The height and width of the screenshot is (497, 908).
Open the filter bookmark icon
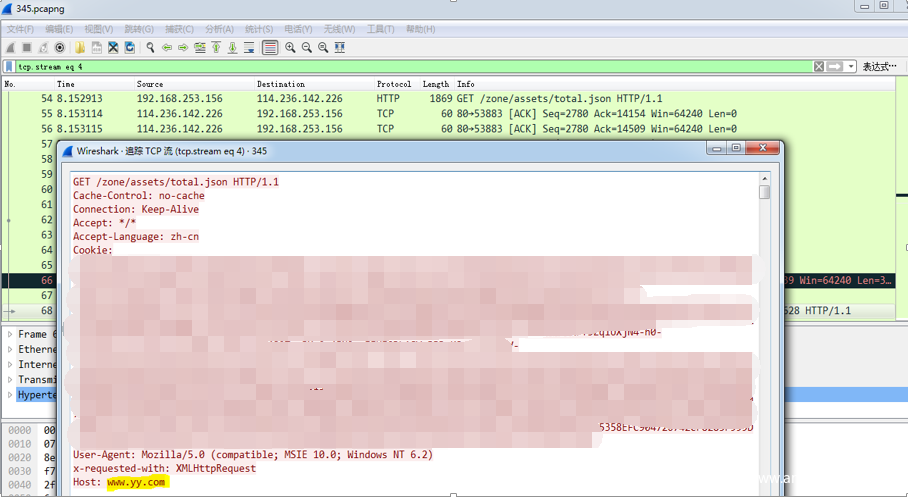tap(9, 67)
